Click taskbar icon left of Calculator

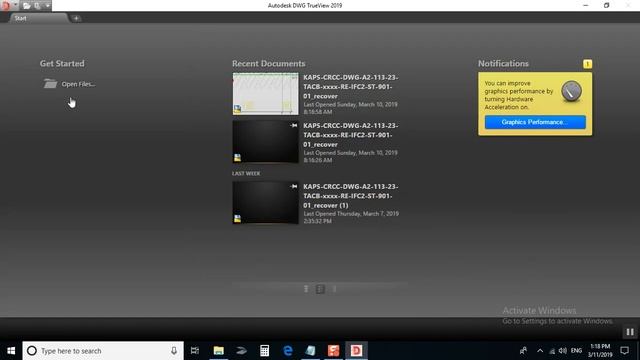tap(242, 351)
